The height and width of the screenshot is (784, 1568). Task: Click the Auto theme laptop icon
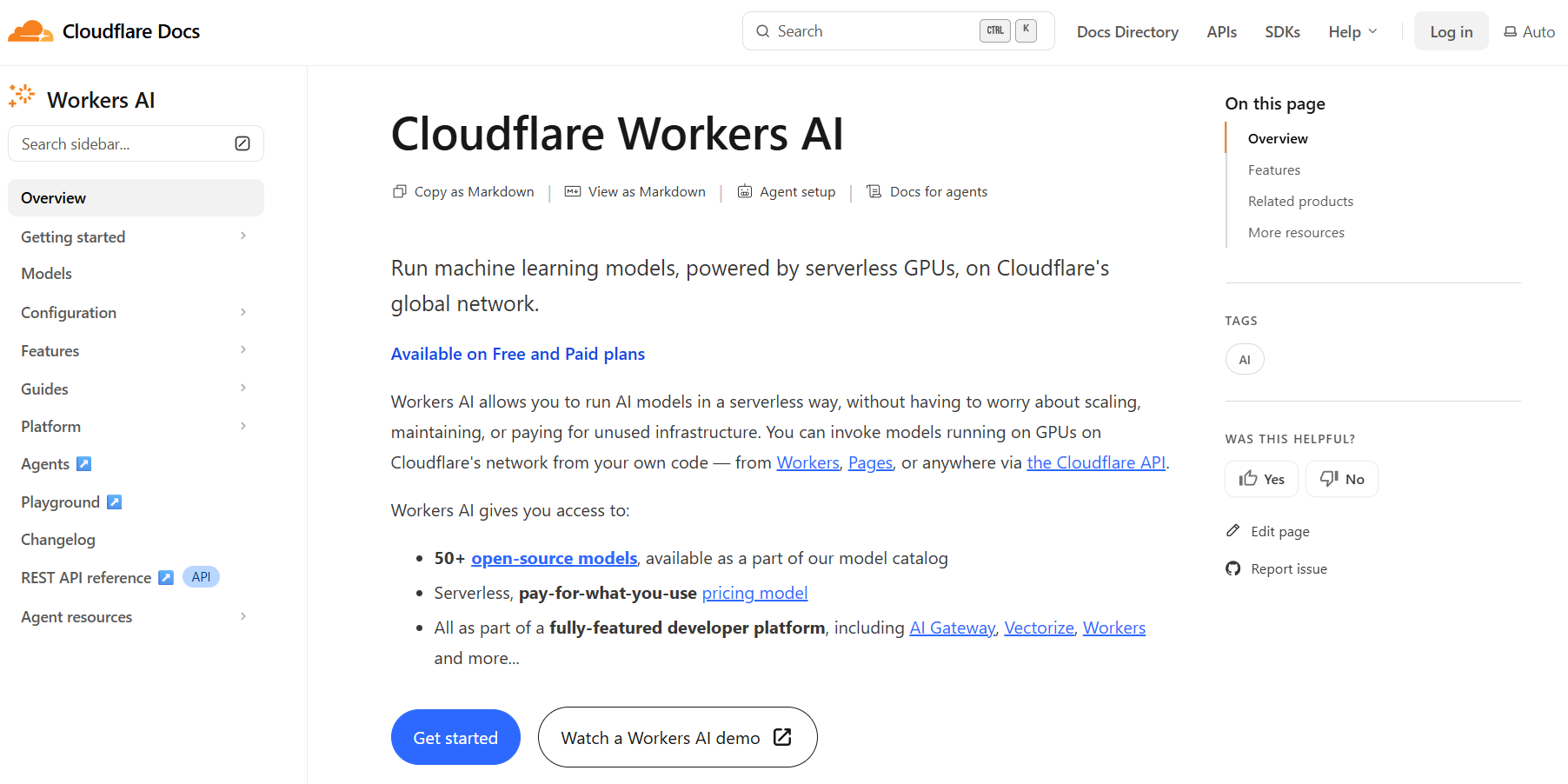coord(1511,31)
